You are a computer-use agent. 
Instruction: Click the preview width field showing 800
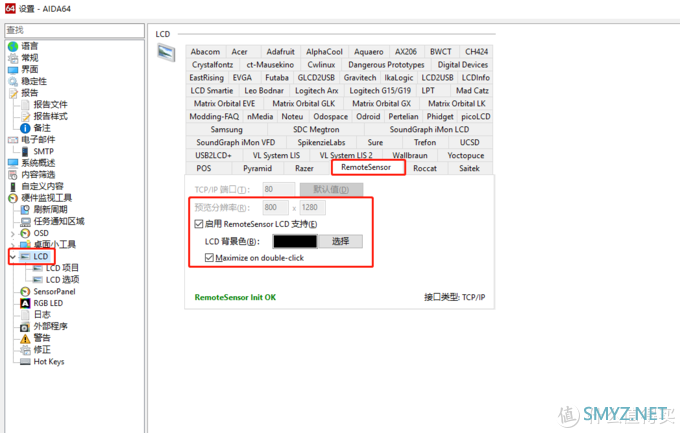[275, 207]
